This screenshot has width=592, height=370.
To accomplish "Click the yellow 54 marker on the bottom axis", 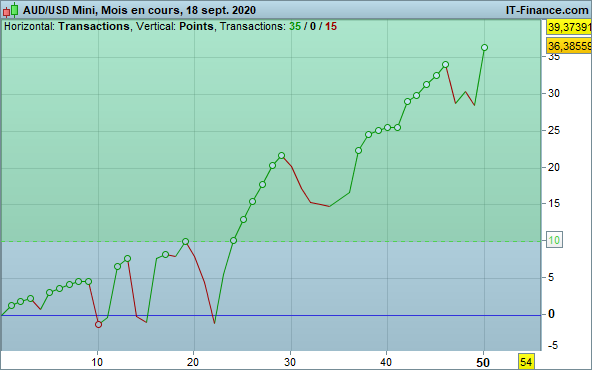I will pyautogui.click(x=526, y=362).
